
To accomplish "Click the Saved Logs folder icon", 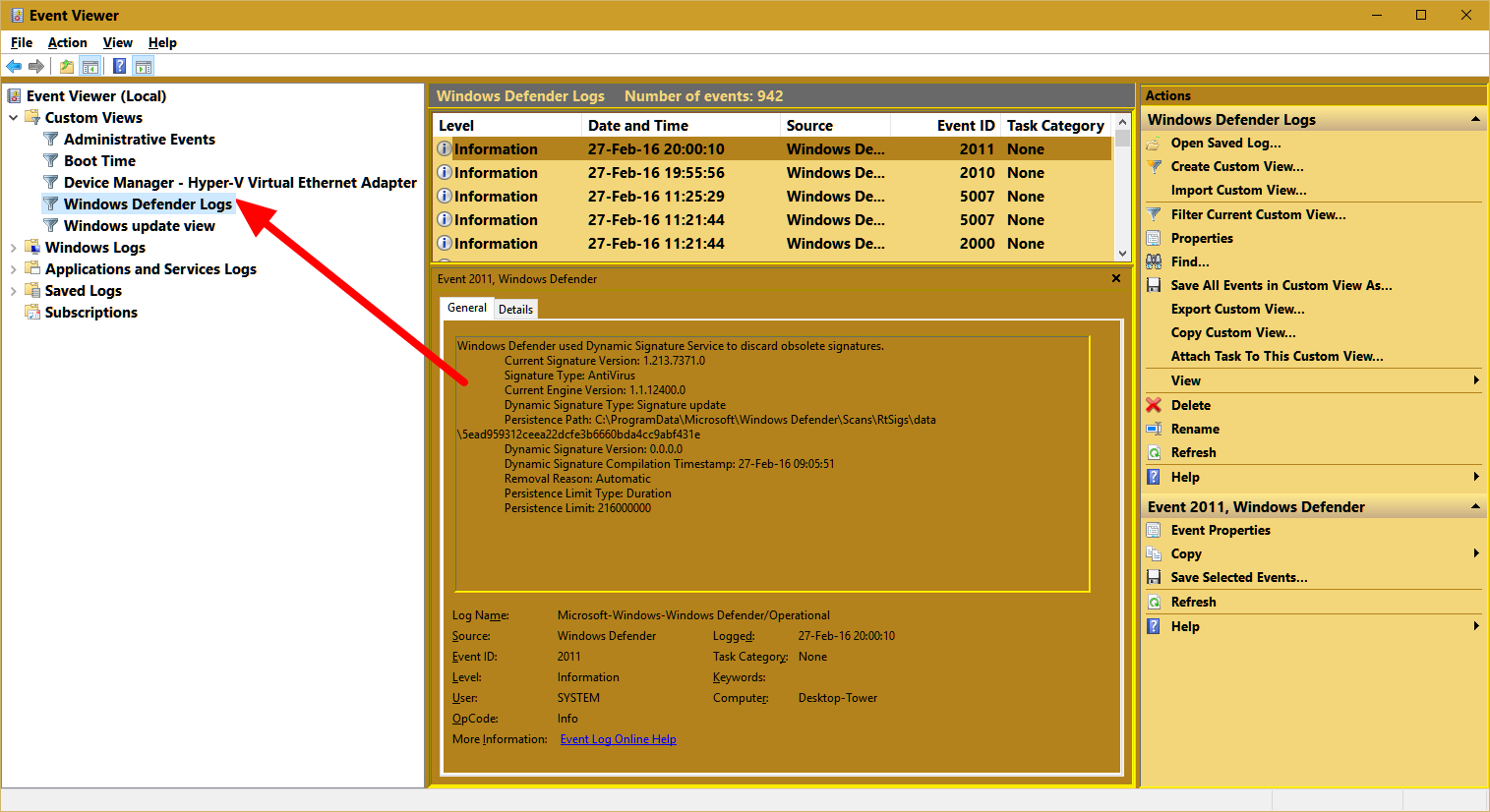I will (x=32, y=290).
